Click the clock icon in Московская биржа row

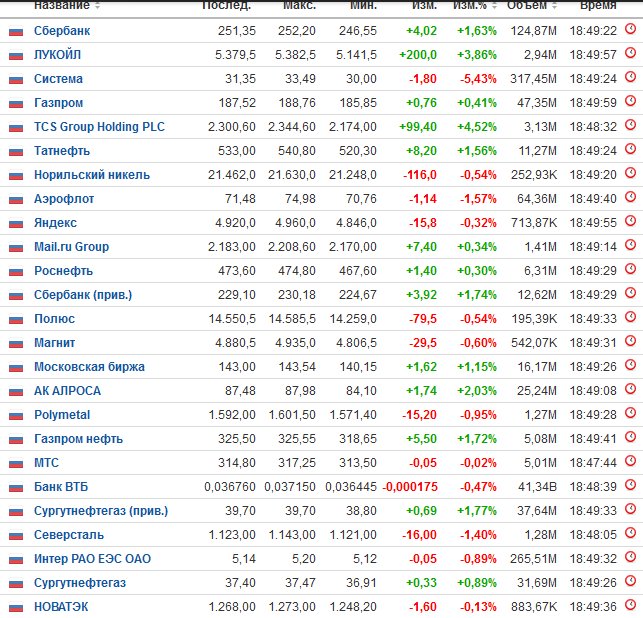[630, 365]
